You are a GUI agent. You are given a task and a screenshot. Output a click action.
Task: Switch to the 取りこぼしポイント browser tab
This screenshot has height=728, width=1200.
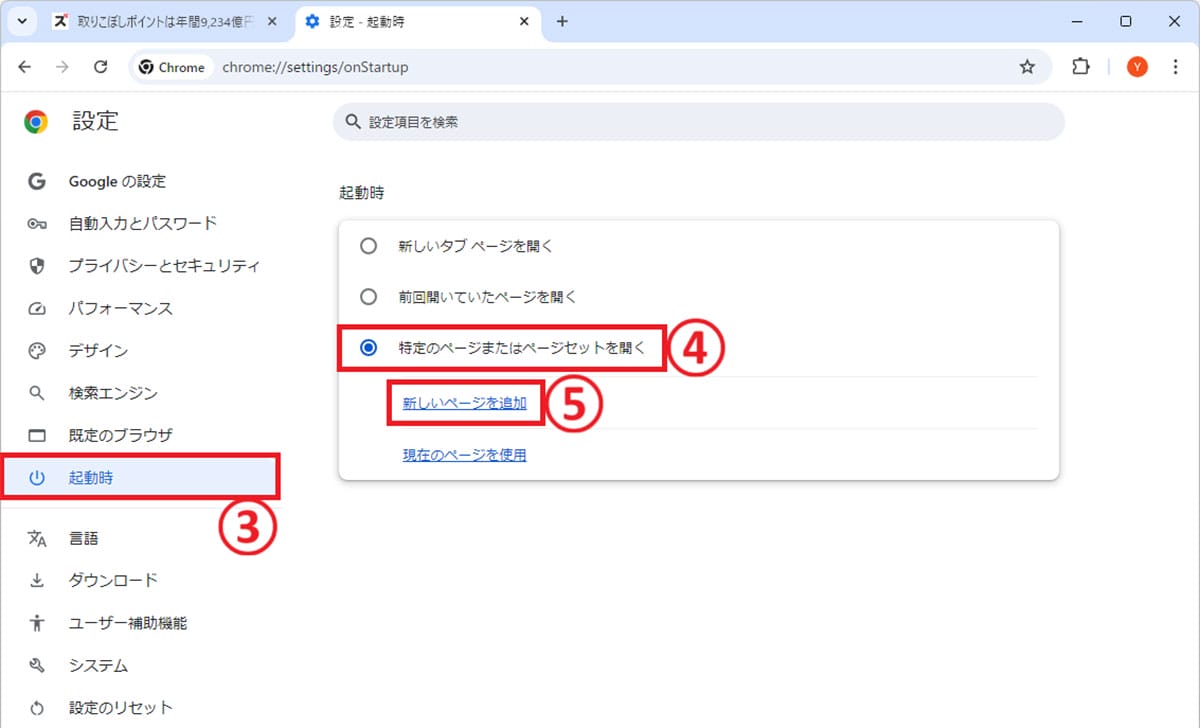click(160, 21)
